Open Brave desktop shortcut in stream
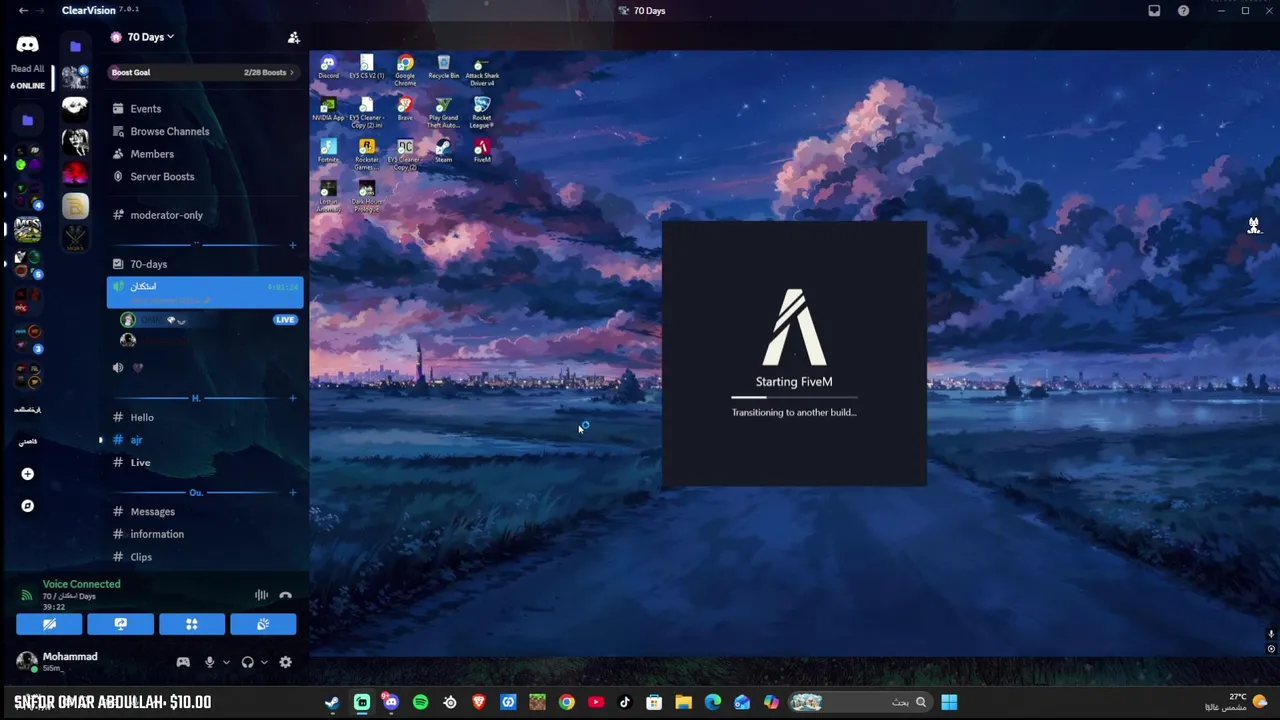This screenshot has width=1280, height=720. click(x=405, y=110)
